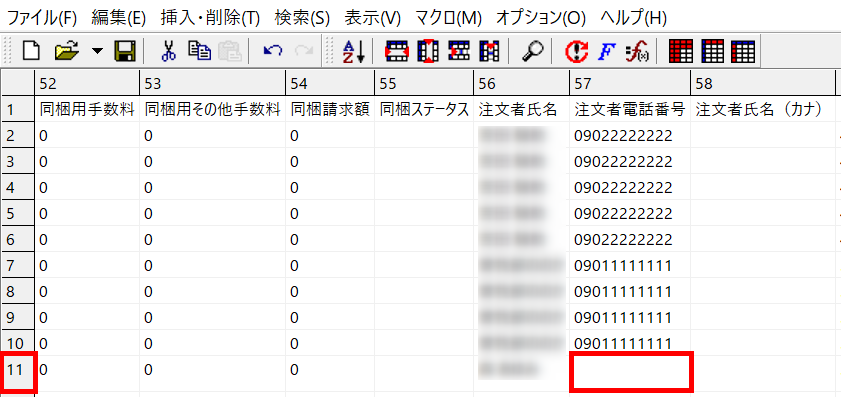841x397 pixels.
Task: Open the オプション(O) menu
Action: 541,18
